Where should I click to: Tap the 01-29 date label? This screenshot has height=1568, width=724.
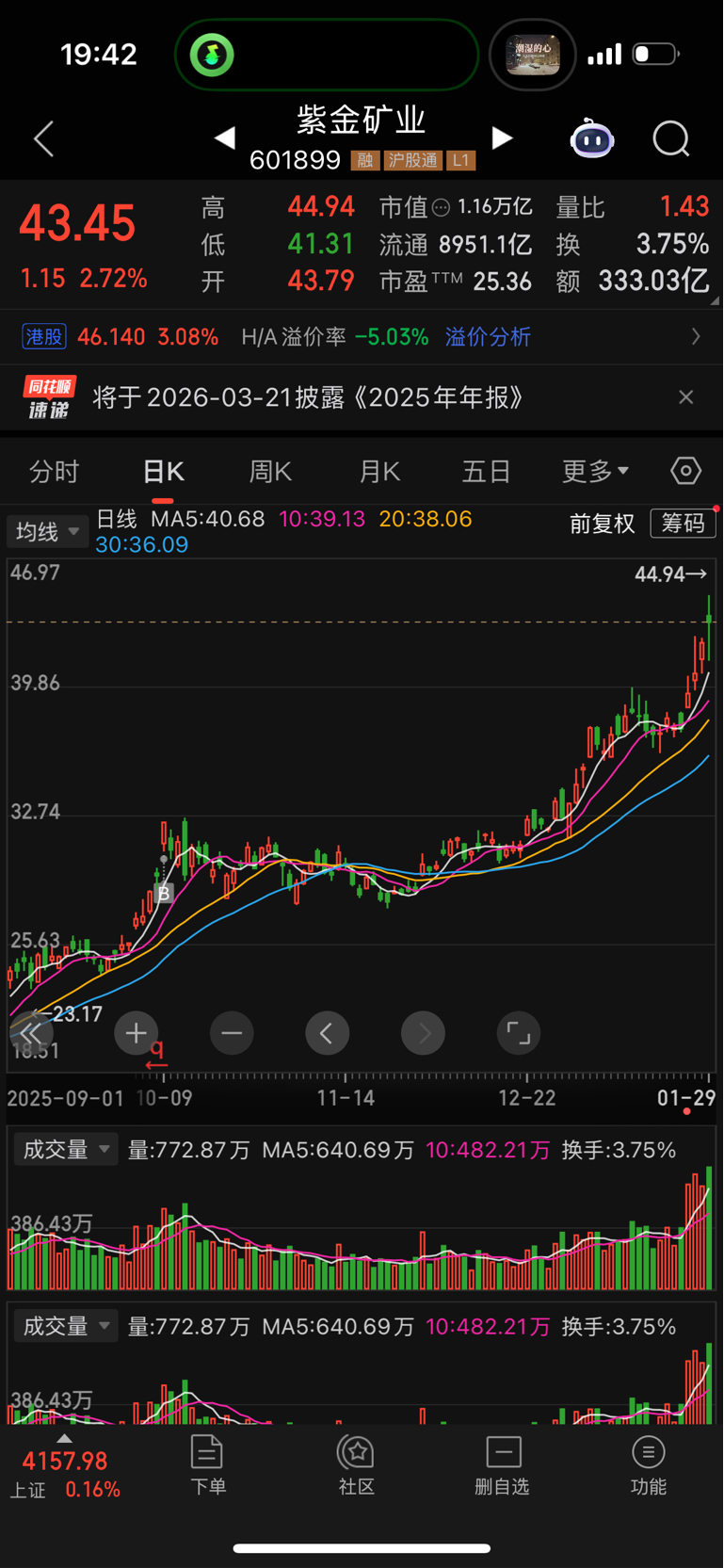click(x=686, y=1098)
